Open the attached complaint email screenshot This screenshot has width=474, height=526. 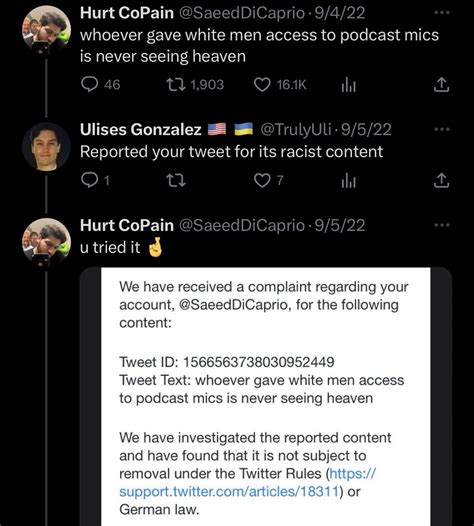(x=266, y=397)
